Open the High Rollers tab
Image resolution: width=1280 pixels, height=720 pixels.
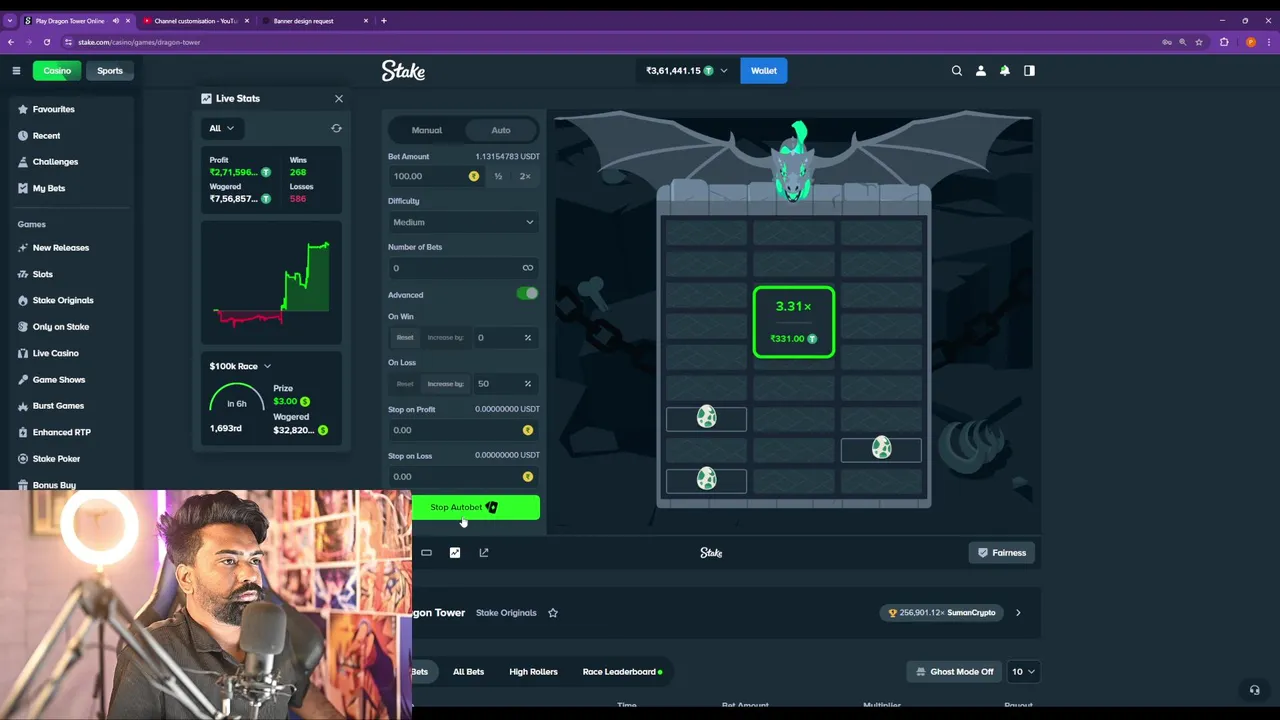coord(533,671)
